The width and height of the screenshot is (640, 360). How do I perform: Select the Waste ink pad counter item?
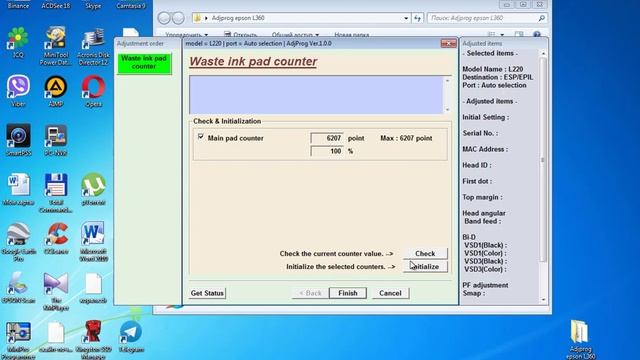(144, 63)
